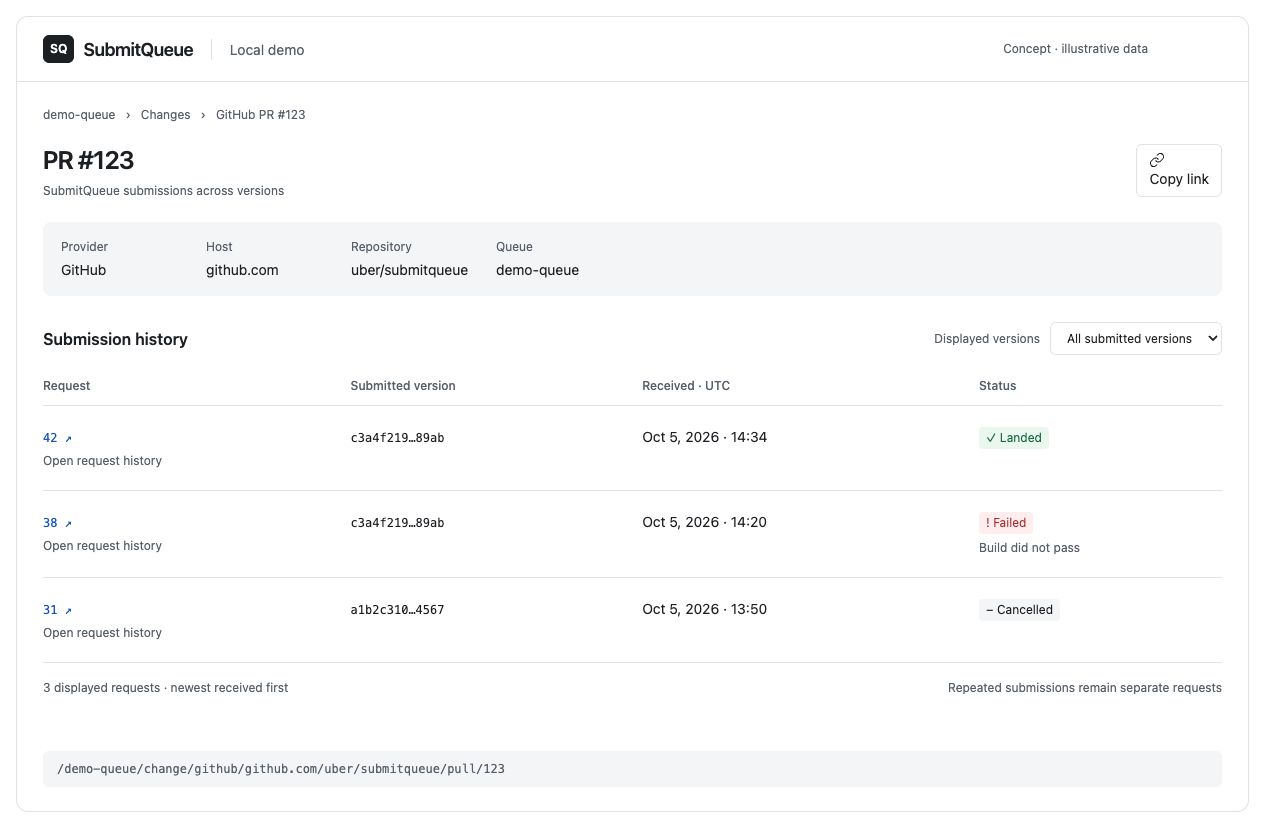Click received time Oct 5, 2026 · 14:20
1265x829 pixels.
pos(704,522)
